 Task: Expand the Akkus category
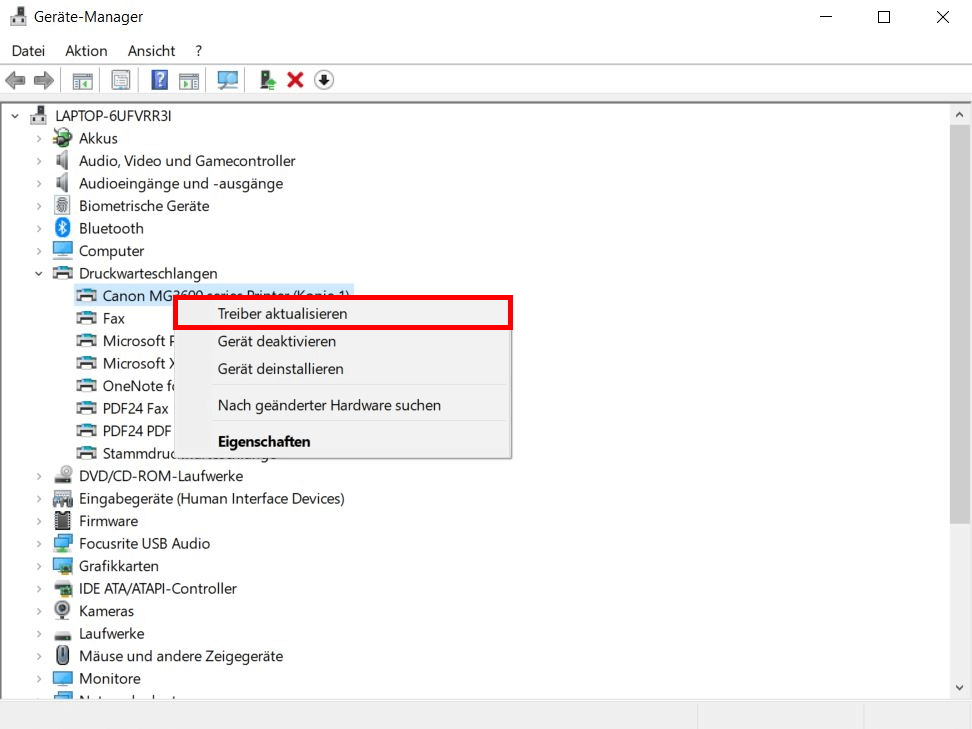38,138
